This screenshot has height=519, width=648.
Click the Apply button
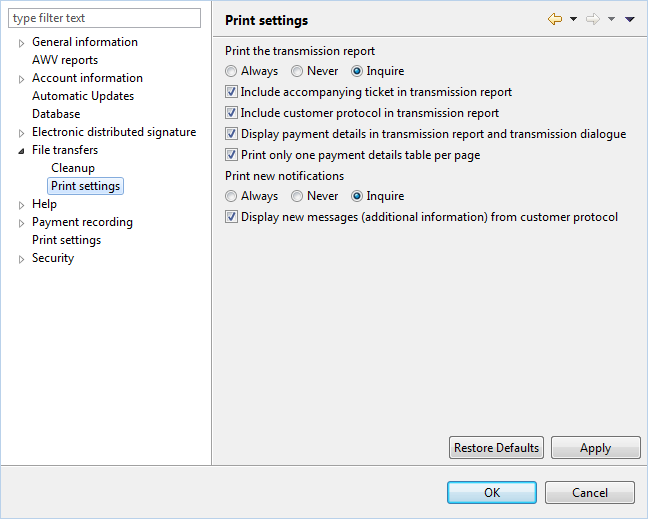pos(596,448)
